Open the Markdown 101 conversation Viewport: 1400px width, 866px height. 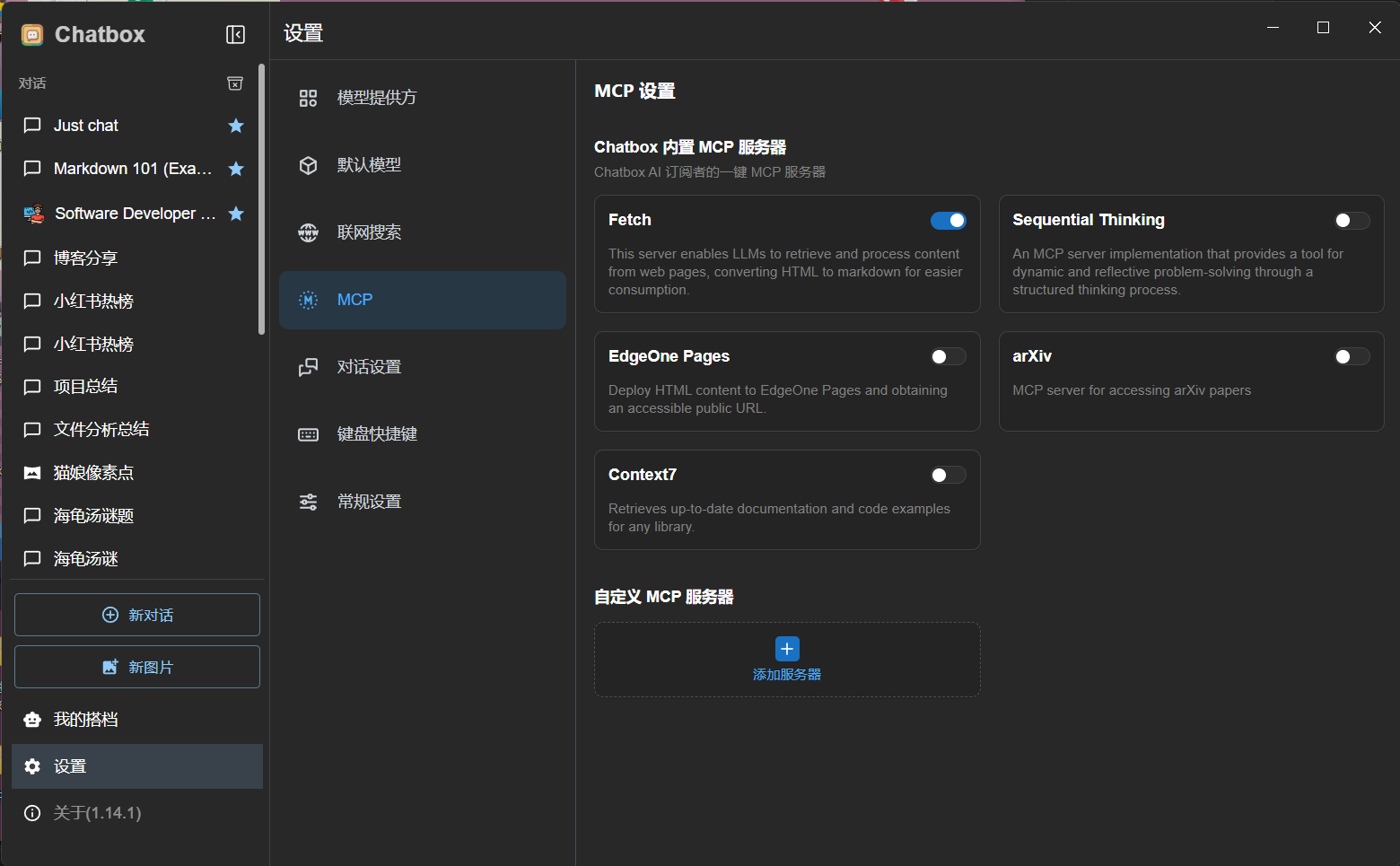134,169
